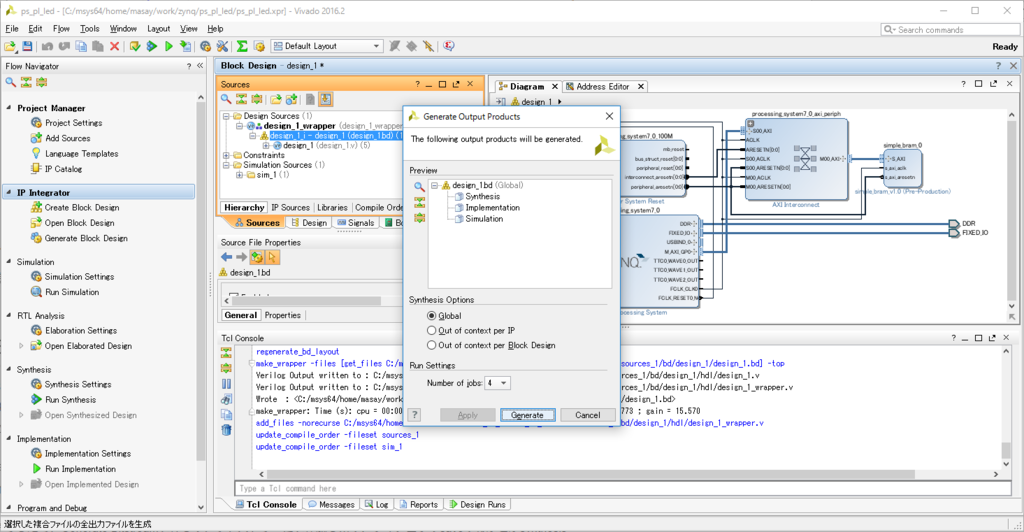
Task: Collapse the Project Manager section
Action: pos(8,108)
